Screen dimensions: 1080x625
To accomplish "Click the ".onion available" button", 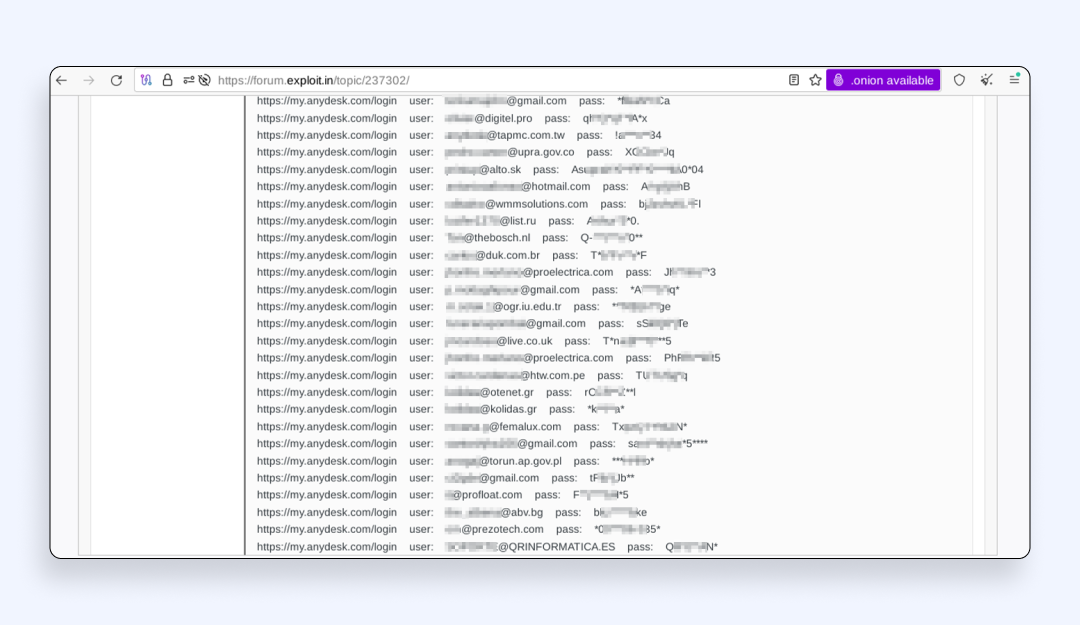I will (x=883, y=80).
